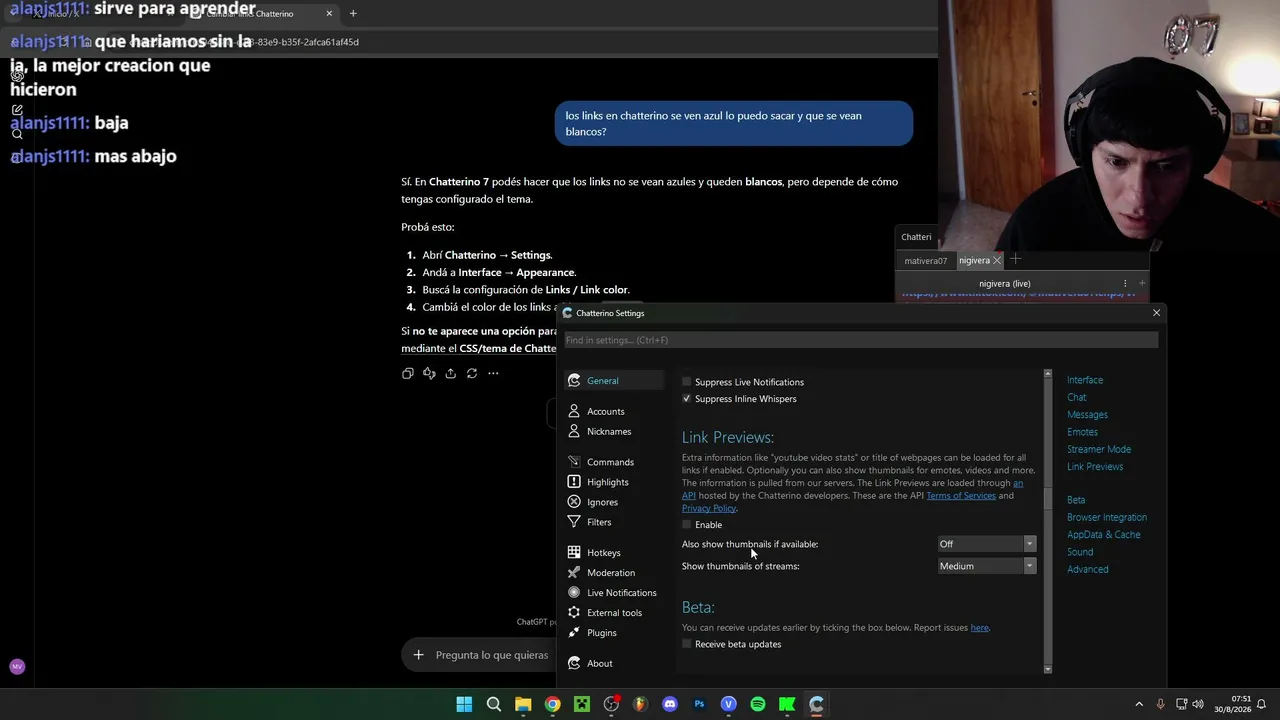Click the plus icon in ChatGPT prompt box
Screen dimensions: 1280x720
(x=419, y=655)
